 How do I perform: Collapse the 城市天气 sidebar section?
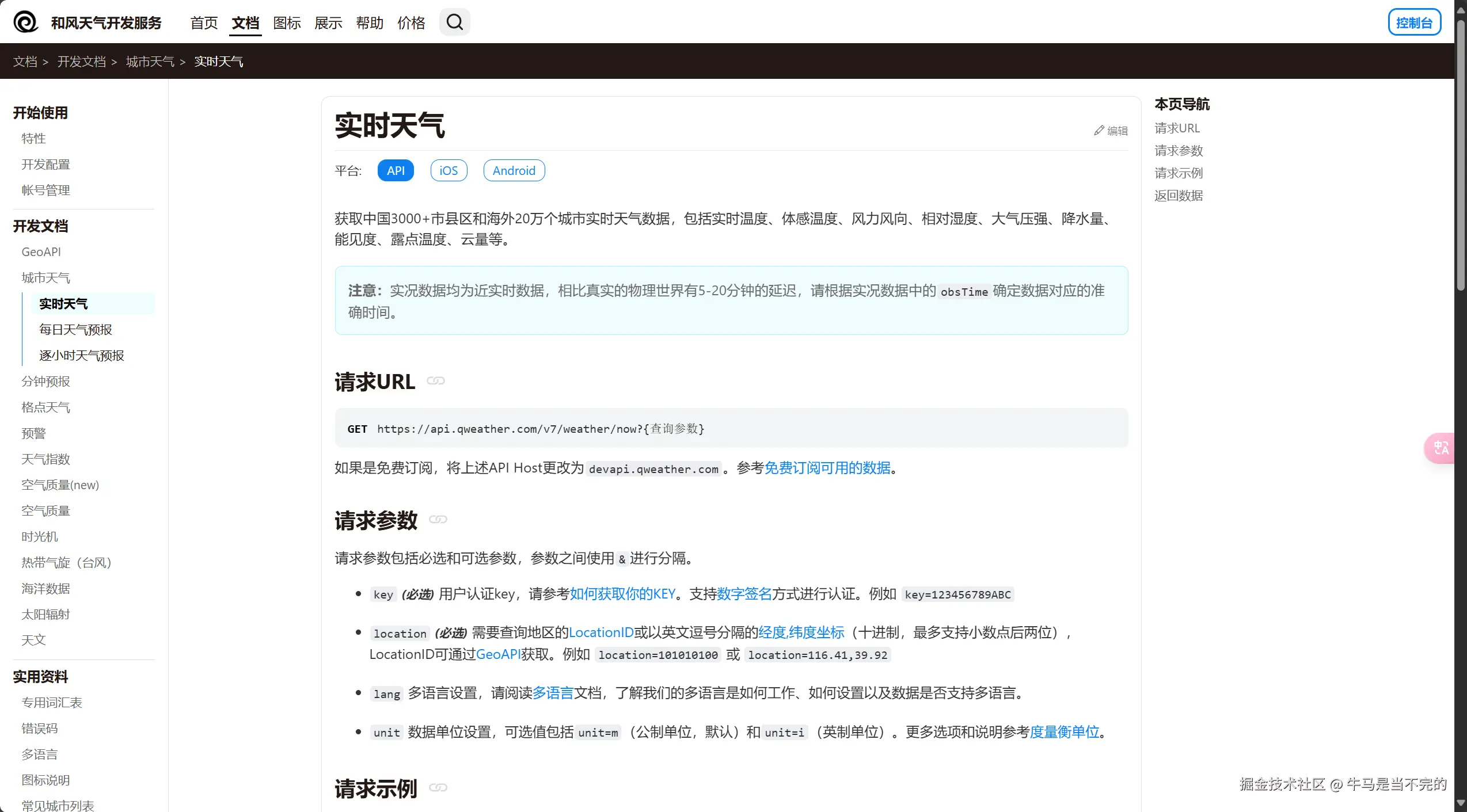pyautogui.click(x=45, y=278)
